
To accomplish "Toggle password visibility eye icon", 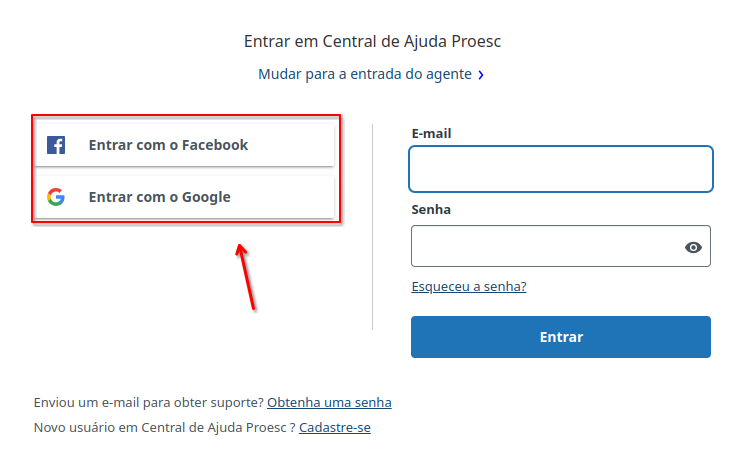I will (693, 247).
